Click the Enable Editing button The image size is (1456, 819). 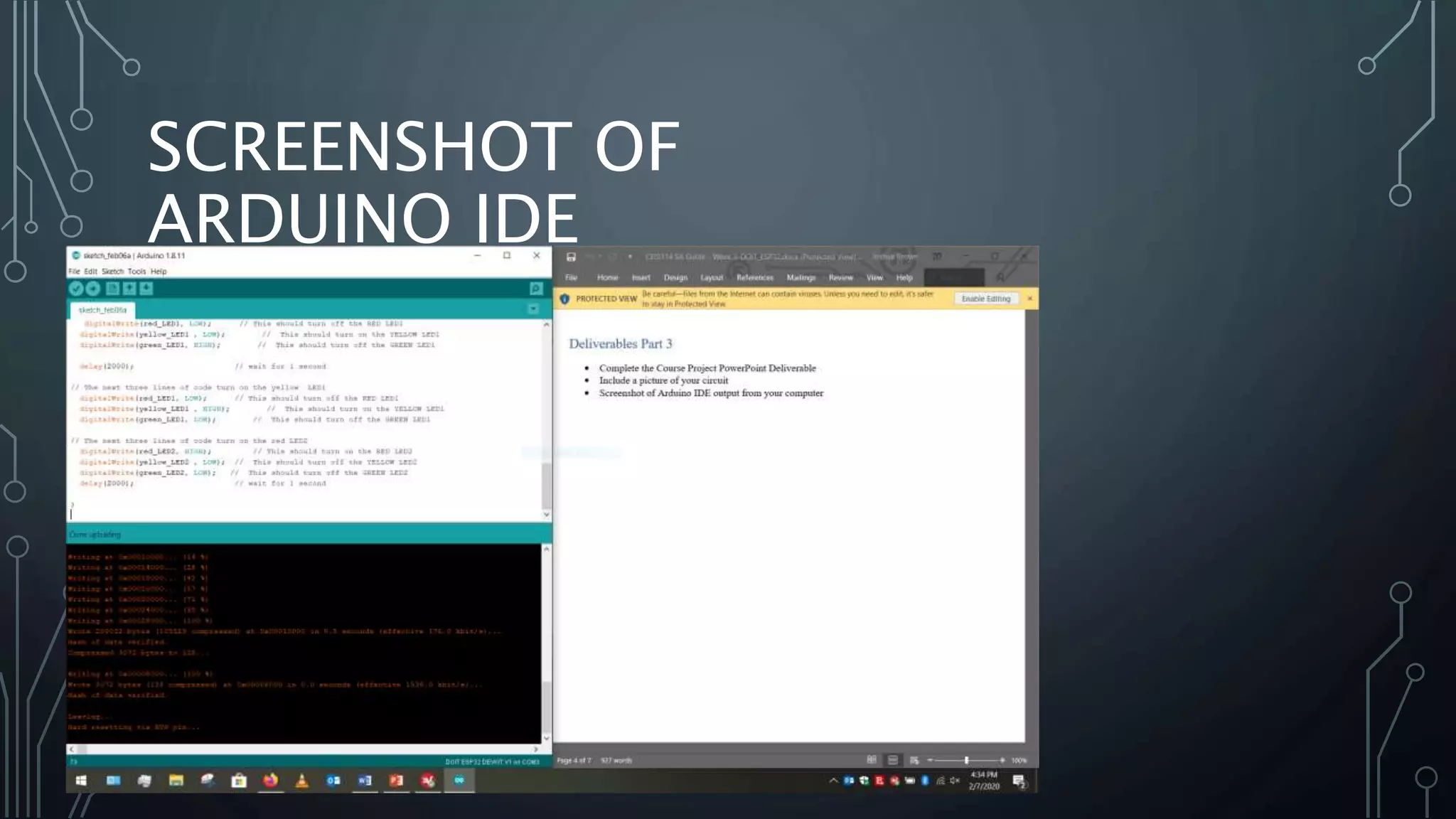coord(985,299)
